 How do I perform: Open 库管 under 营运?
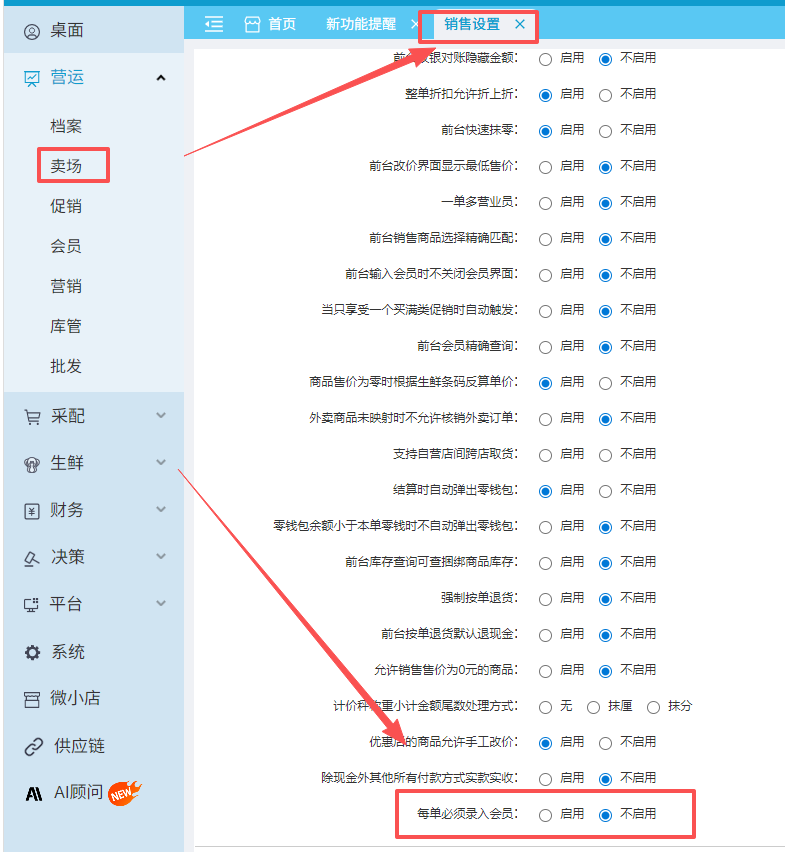tap(66, 326)
